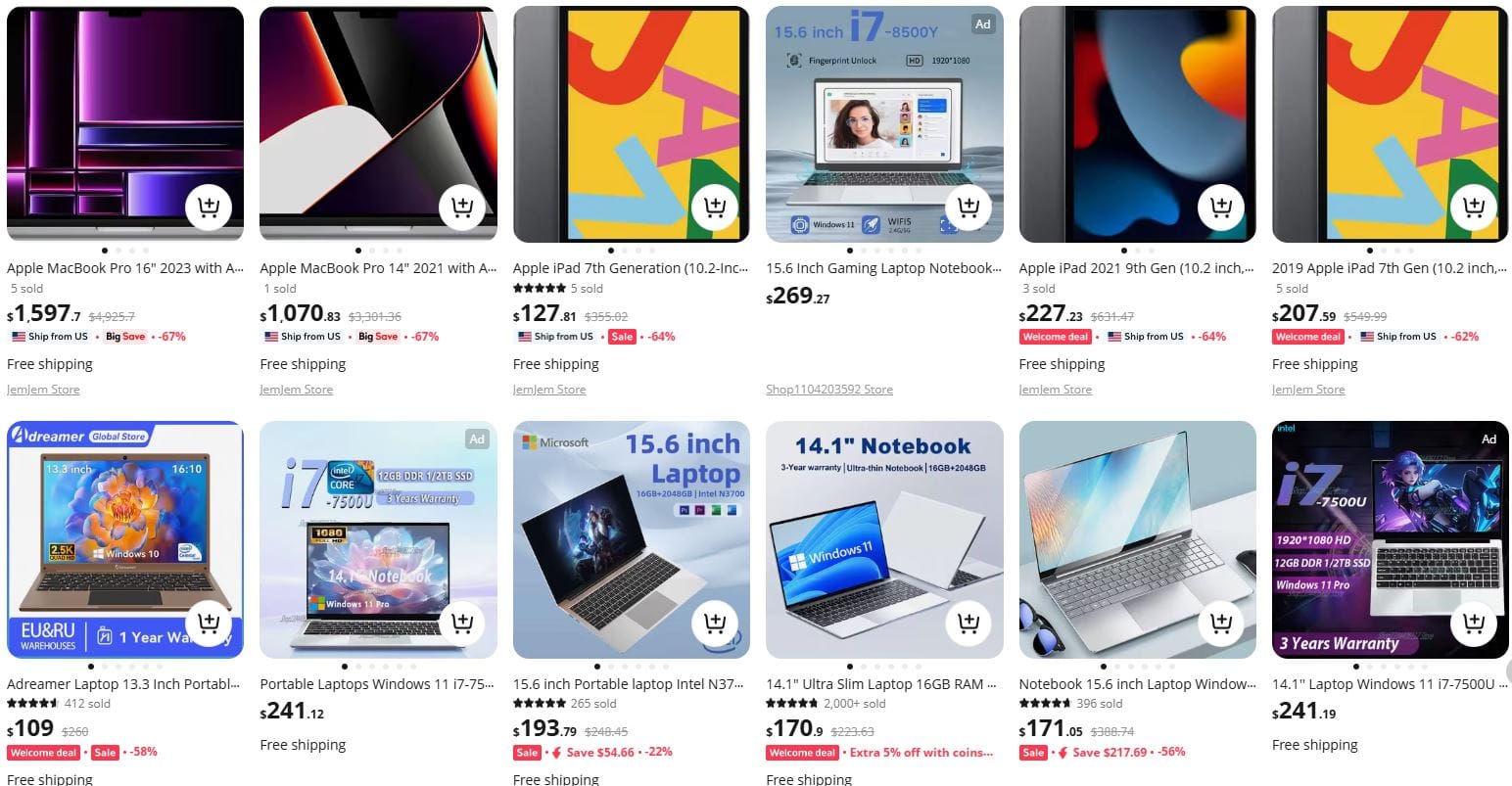Add iPad 2021 9th Gen to cart
Image resolution: width=1512 pixels, height=786 pixels.
(1220, 207)
